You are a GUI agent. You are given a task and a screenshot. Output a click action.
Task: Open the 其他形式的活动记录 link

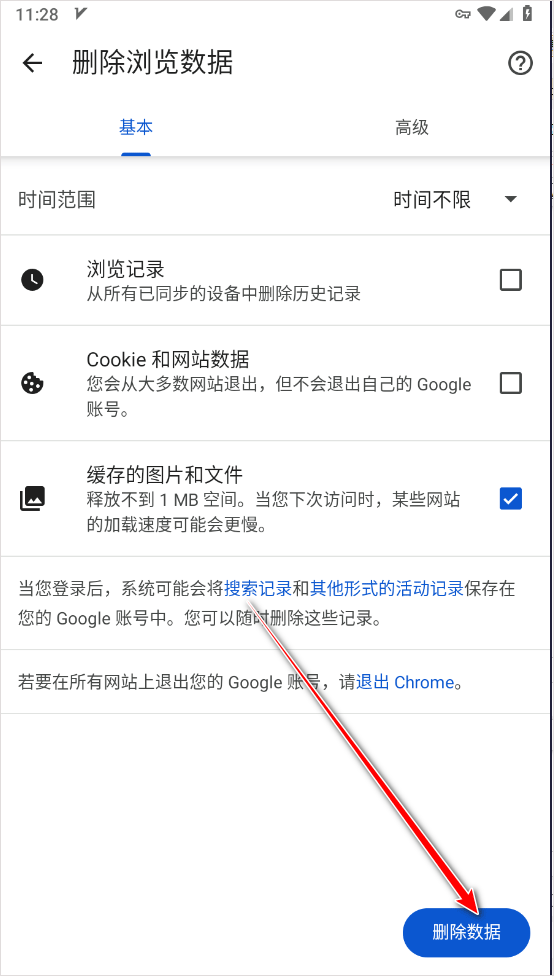coord(387,588)
